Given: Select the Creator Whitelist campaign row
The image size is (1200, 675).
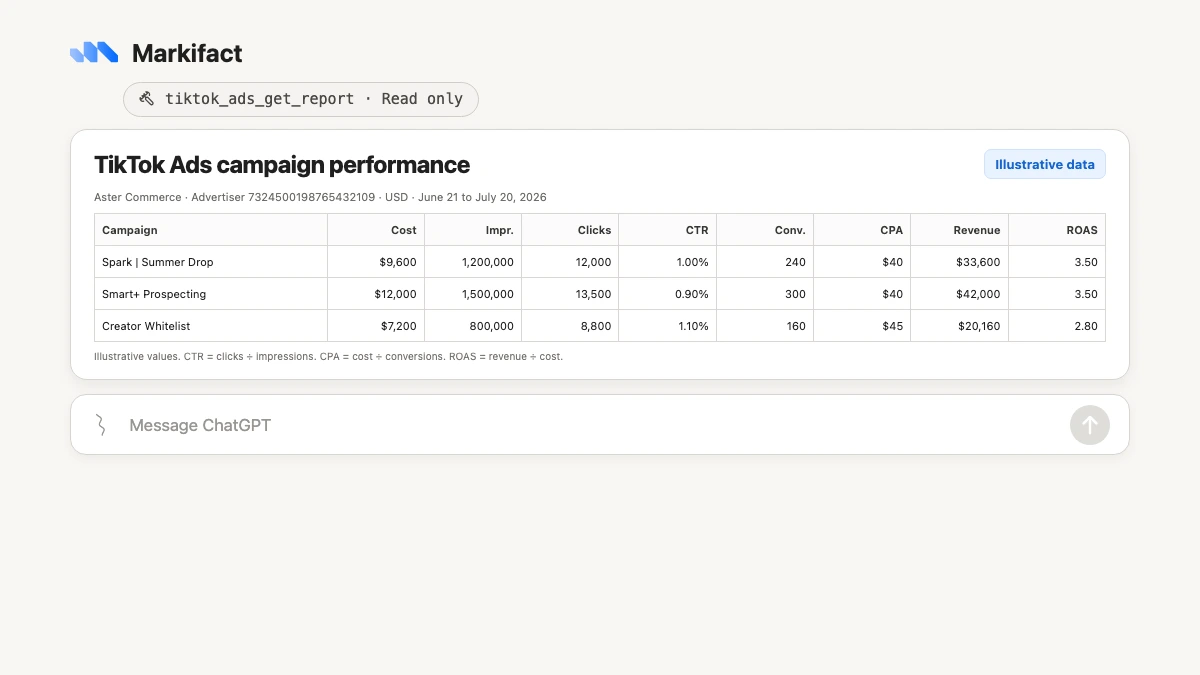Looking at the screenshot, I should [600, 326].
